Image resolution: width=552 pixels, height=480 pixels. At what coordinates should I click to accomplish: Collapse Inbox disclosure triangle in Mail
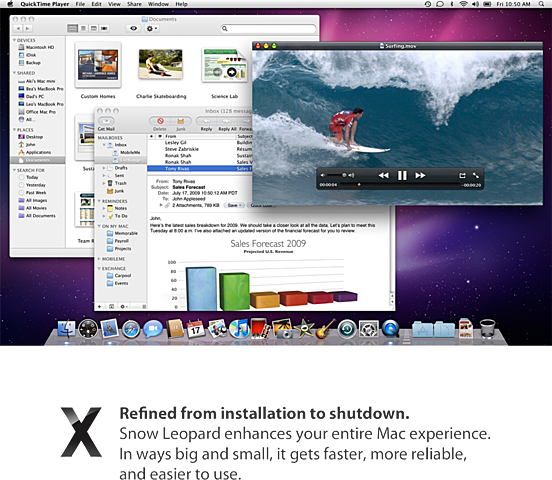(x=104, y=145)
